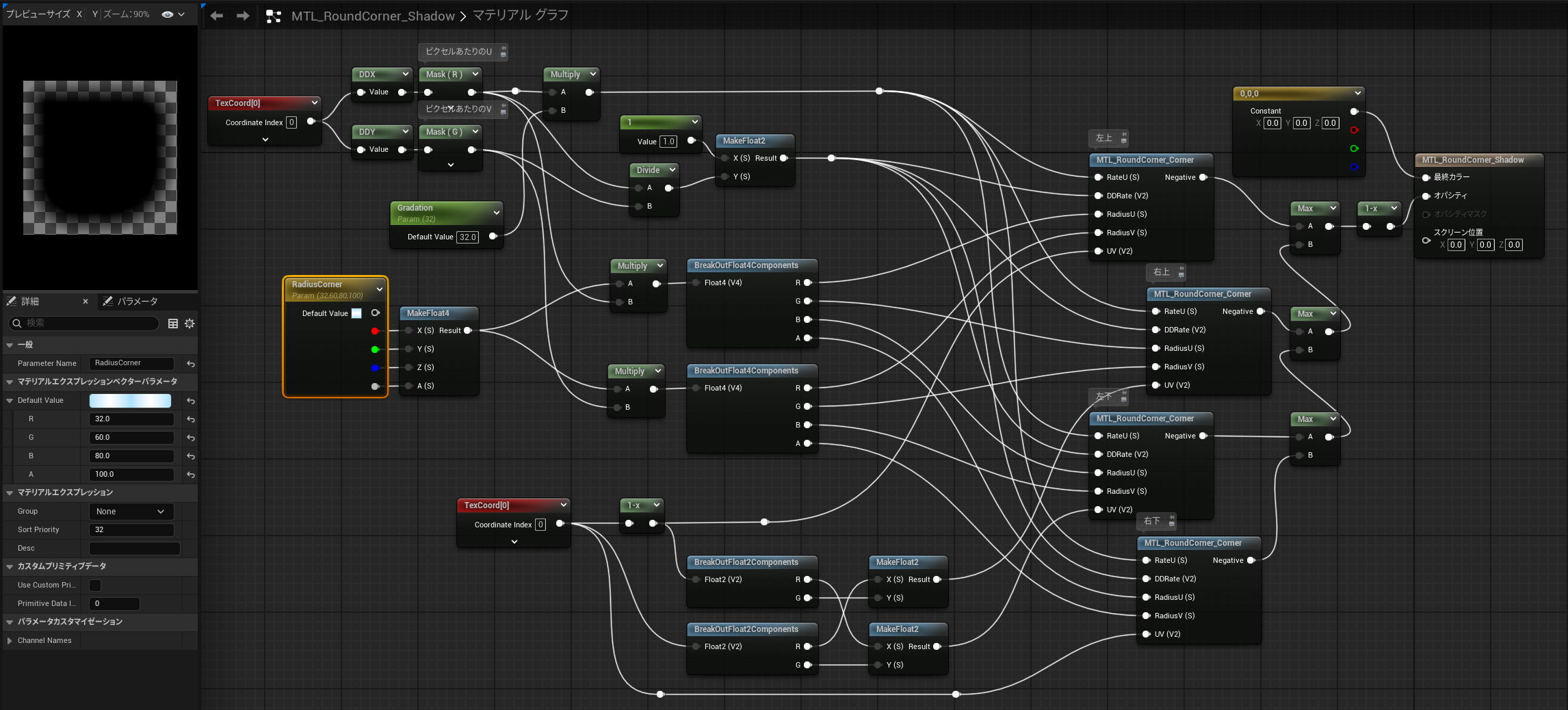This screenshot has height=710, width=1568.
Task: Click the Constant X value field of 0,0,0
Action: (1272, 124)
